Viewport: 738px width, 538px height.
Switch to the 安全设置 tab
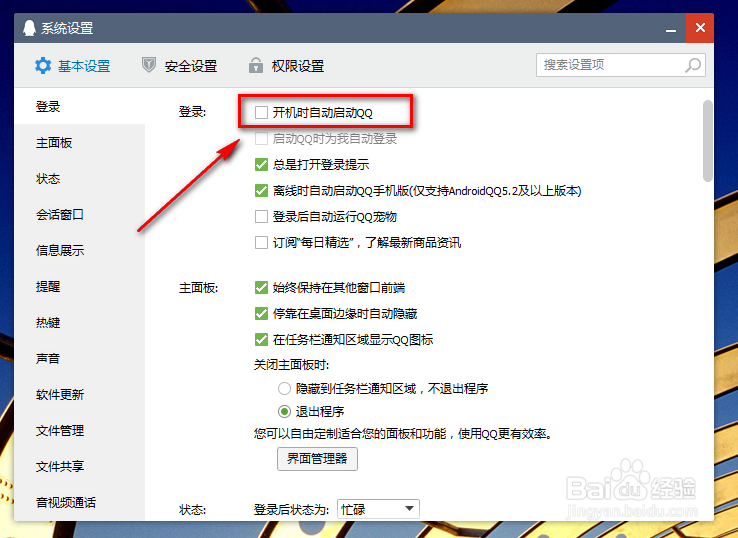point(179,66)
